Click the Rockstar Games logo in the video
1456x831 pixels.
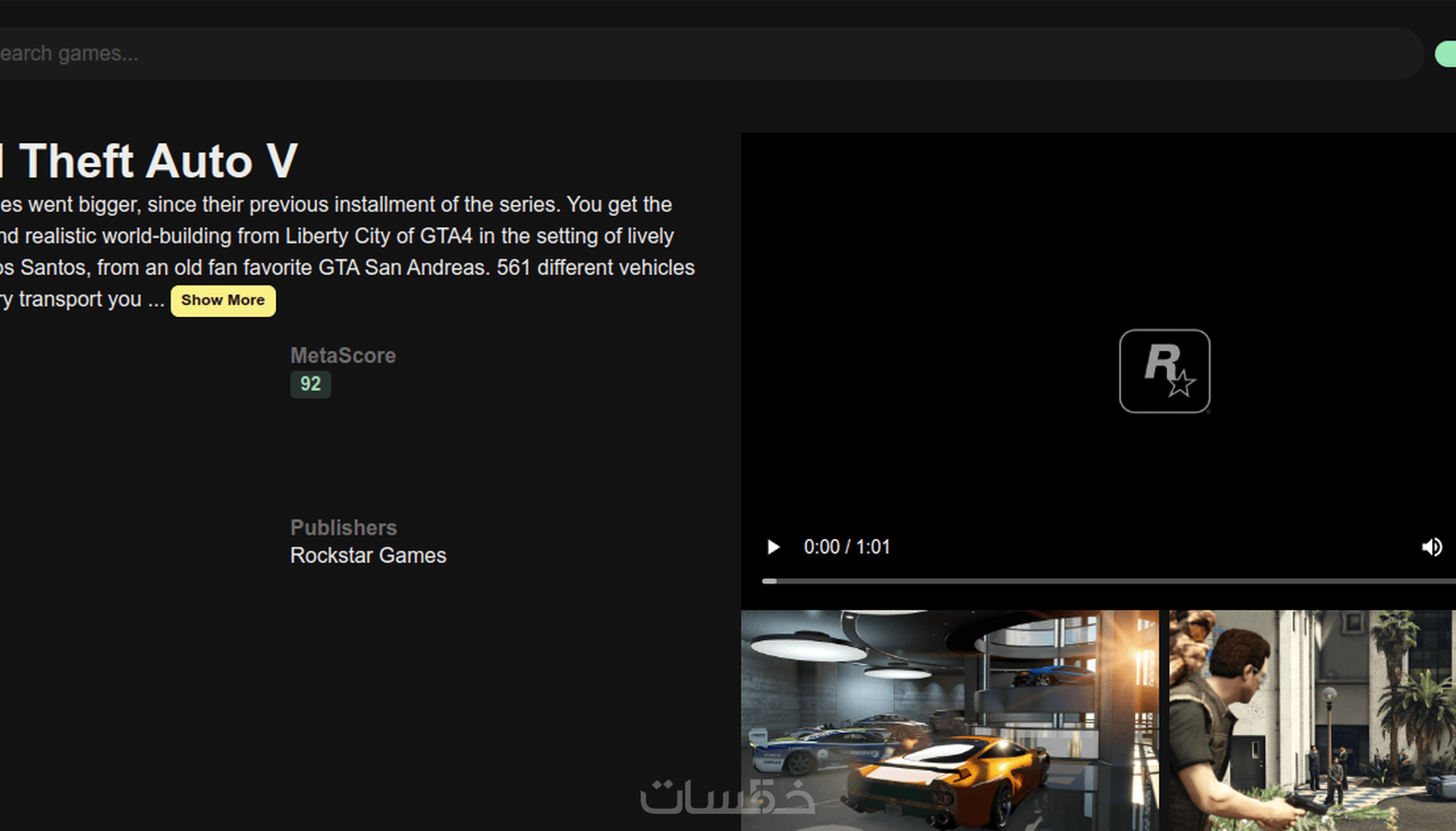(x=1165, y=371)
